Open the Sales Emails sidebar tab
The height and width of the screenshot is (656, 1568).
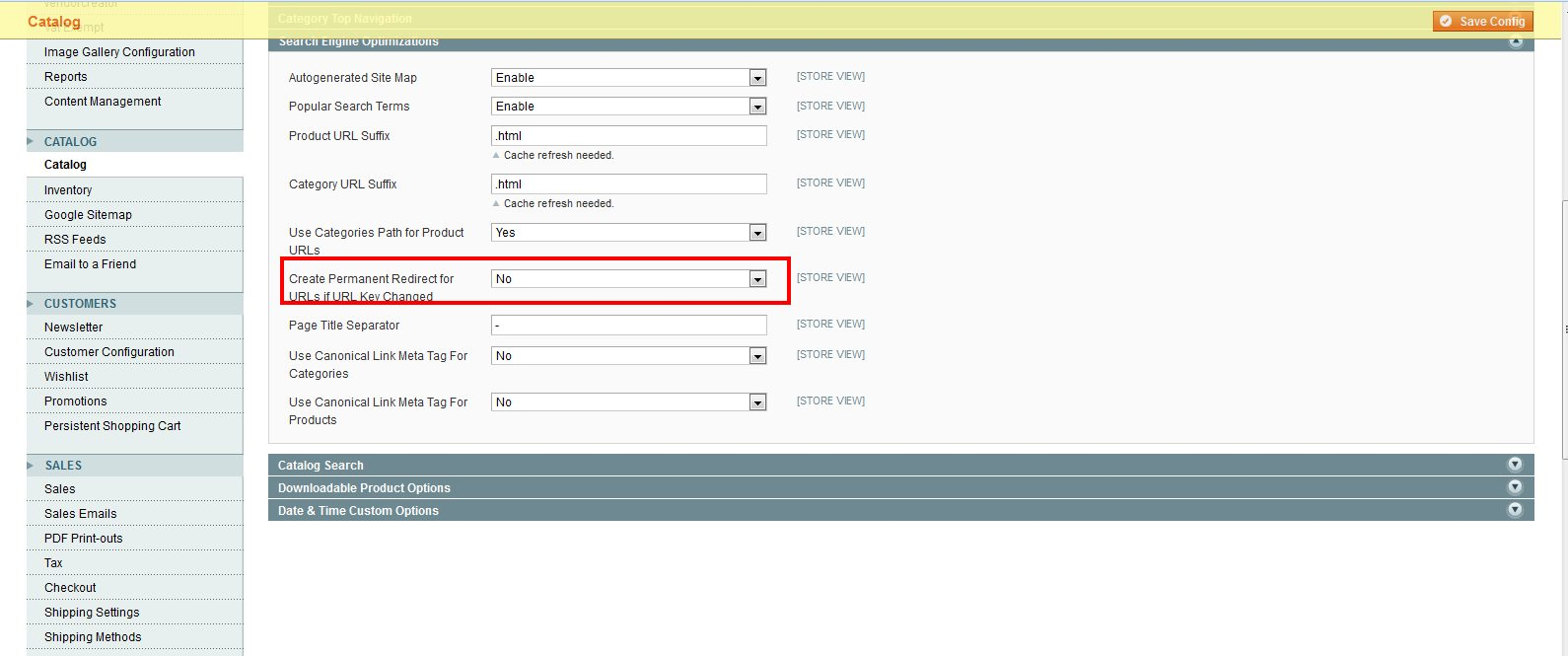pos(134,514)
